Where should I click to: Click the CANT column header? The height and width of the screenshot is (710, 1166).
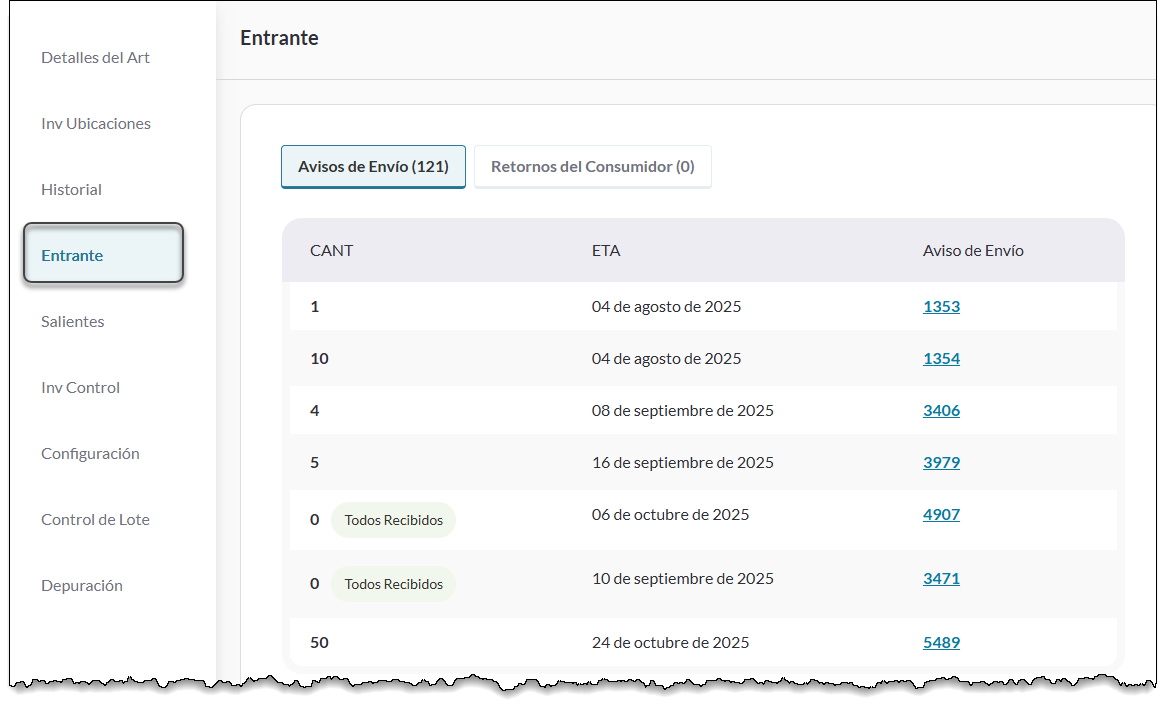pyautogui.click(x=330, y=250)
